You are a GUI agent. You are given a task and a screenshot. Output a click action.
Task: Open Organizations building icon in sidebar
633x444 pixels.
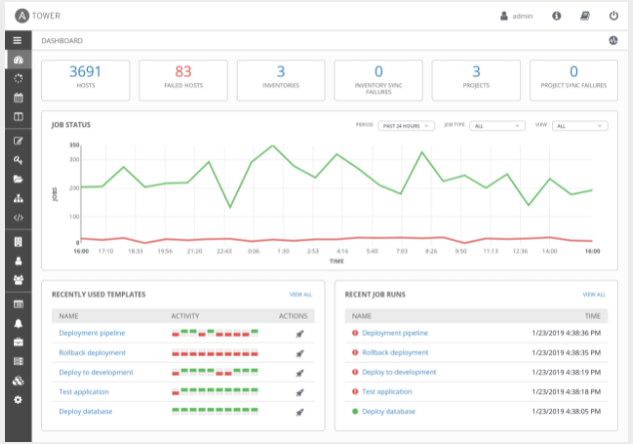tap(18, 242)
